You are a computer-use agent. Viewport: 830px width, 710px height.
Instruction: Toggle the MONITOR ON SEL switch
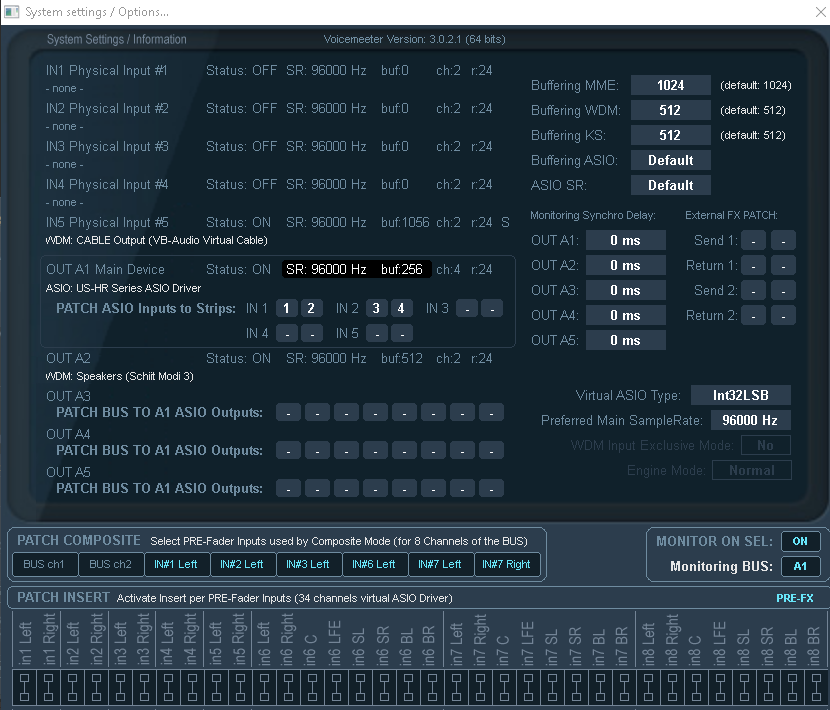click(800, 540)
